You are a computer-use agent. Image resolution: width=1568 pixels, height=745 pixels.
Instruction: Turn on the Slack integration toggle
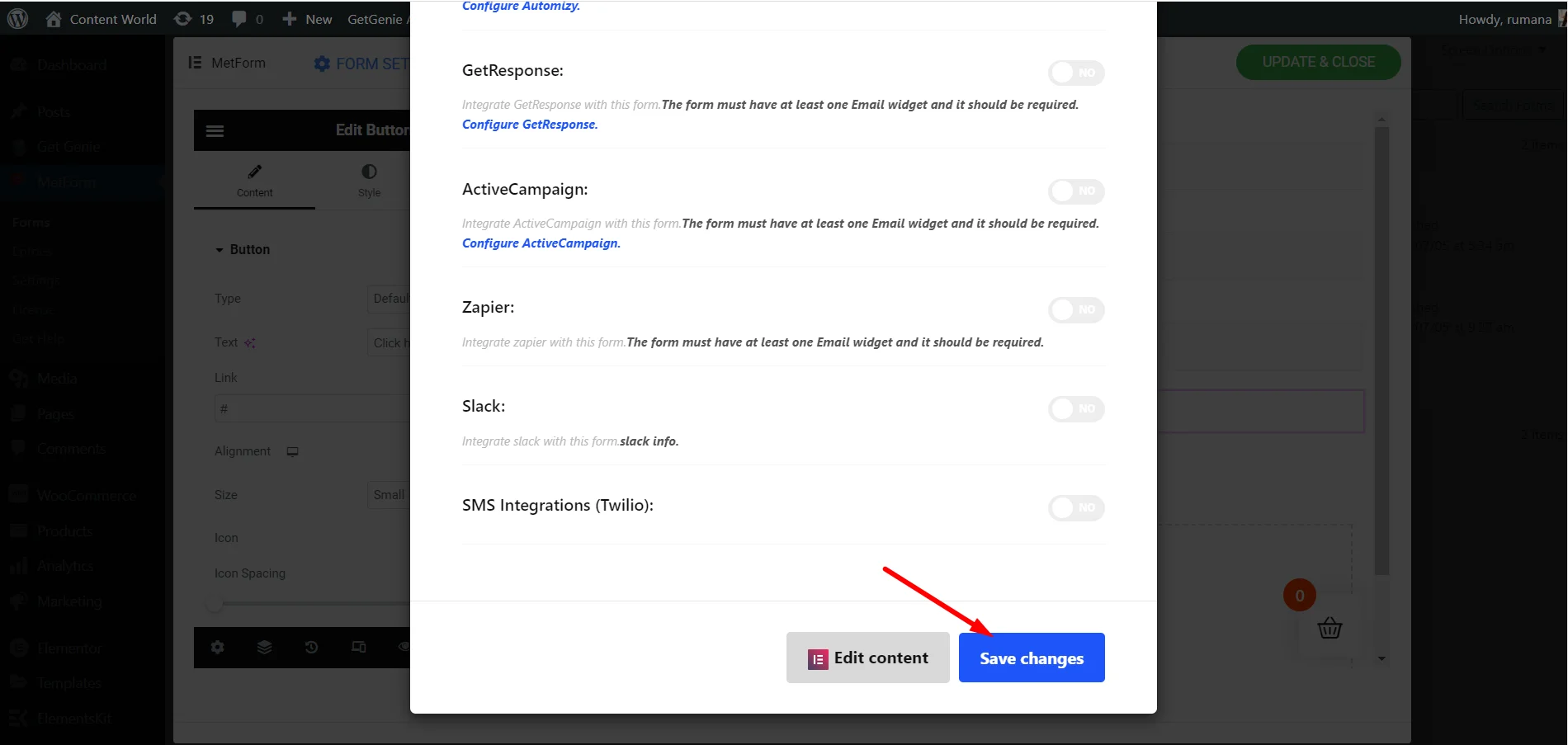(x=1075, y=409)
